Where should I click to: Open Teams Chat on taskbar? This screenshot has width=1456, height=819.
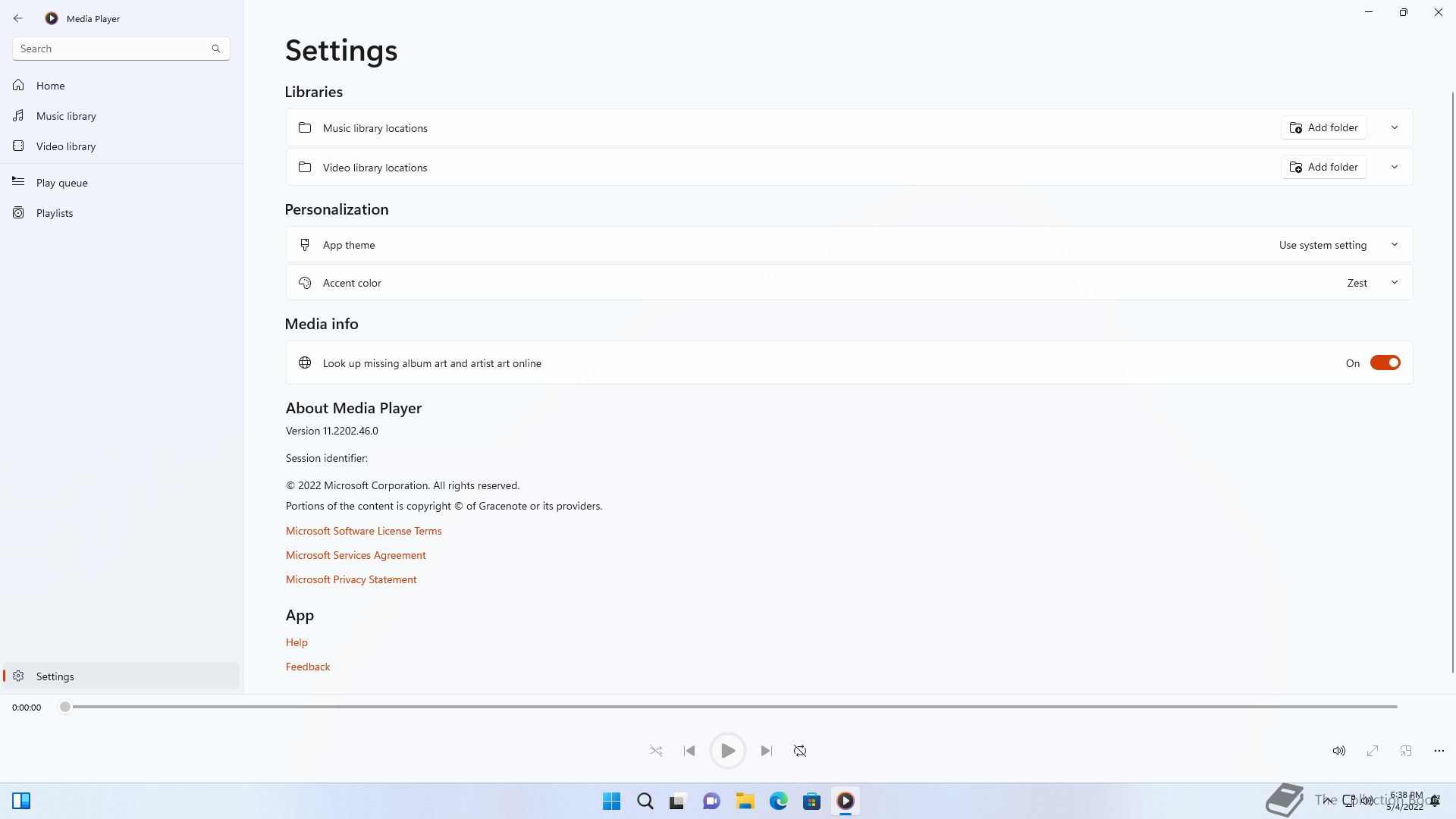pos(711,801)
